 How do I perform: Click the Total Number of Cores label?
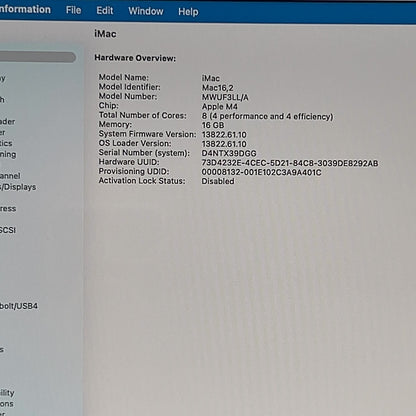tap(143, 115)
